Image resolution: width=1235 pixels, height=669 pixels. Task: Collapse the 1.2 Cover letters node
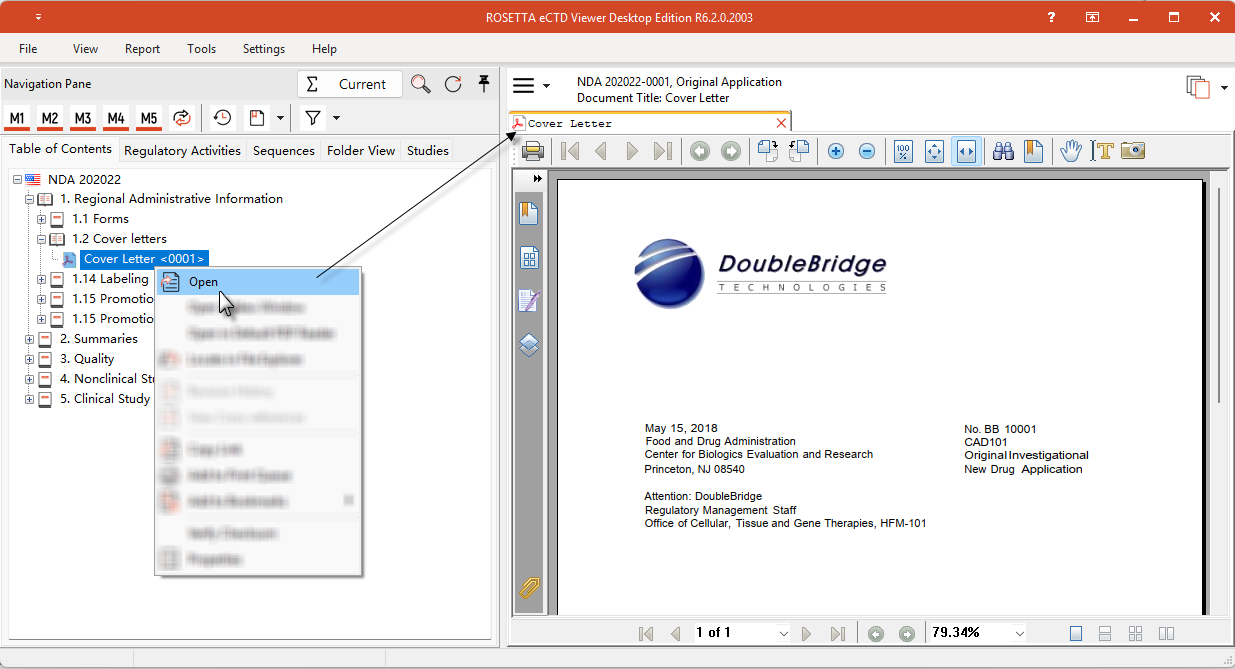tap(41, 239)
